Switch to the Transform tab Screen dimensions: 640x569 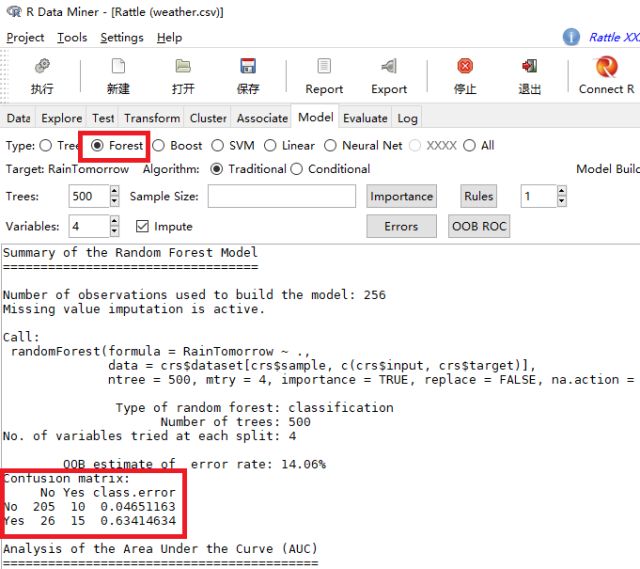tap(151, 118)
